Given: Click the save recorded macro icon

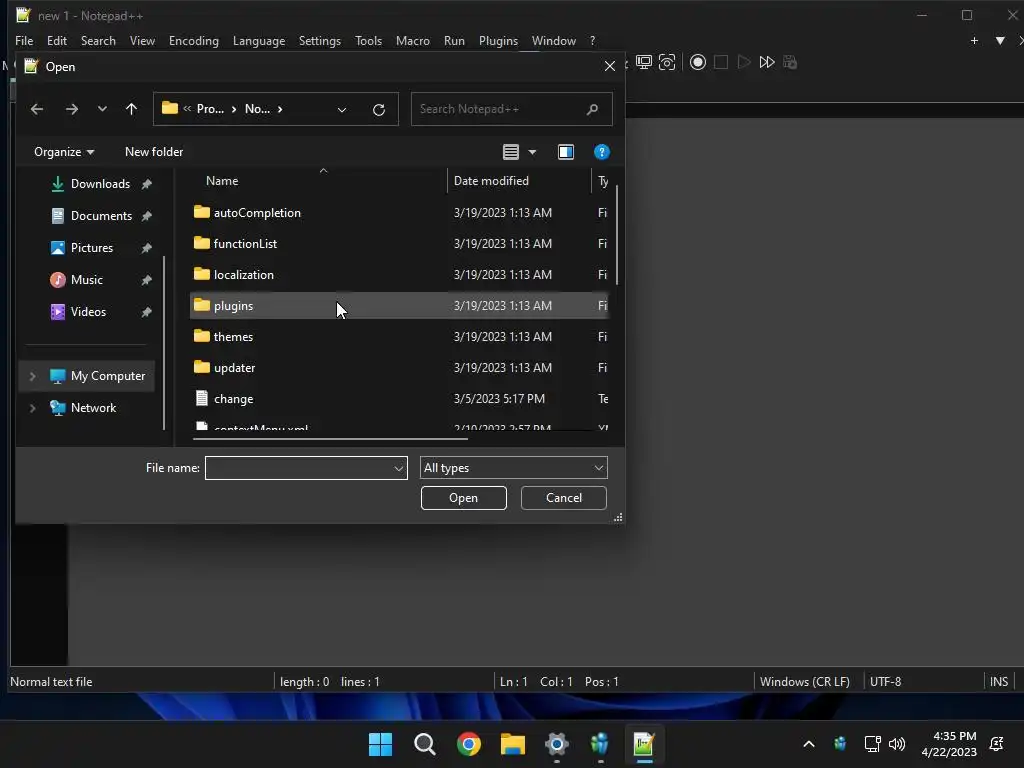Looking at the screenshot, I should [790, 62].
